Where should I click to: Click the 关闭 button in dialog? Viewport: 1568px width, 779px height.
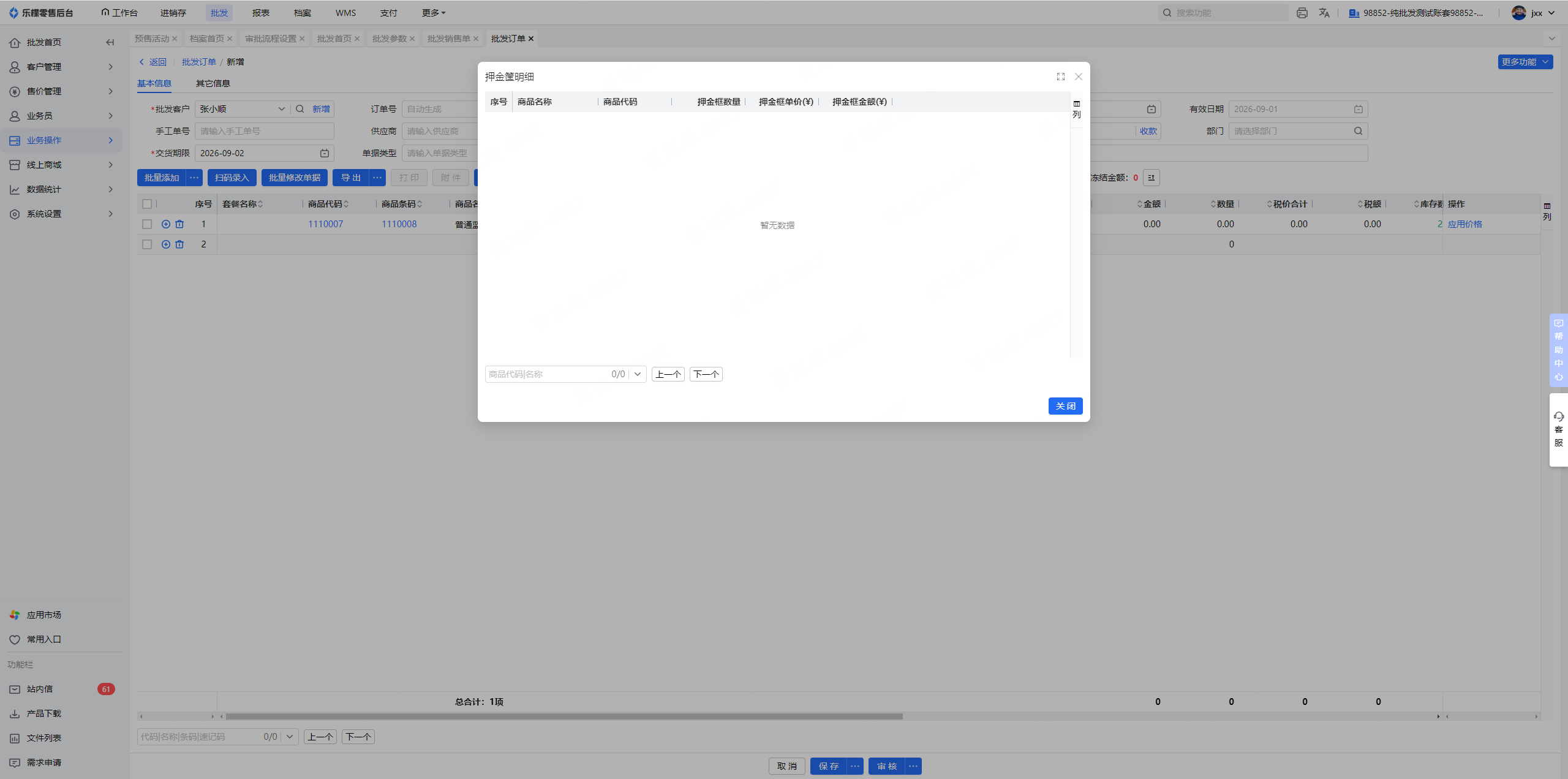tap(1065, 406)
